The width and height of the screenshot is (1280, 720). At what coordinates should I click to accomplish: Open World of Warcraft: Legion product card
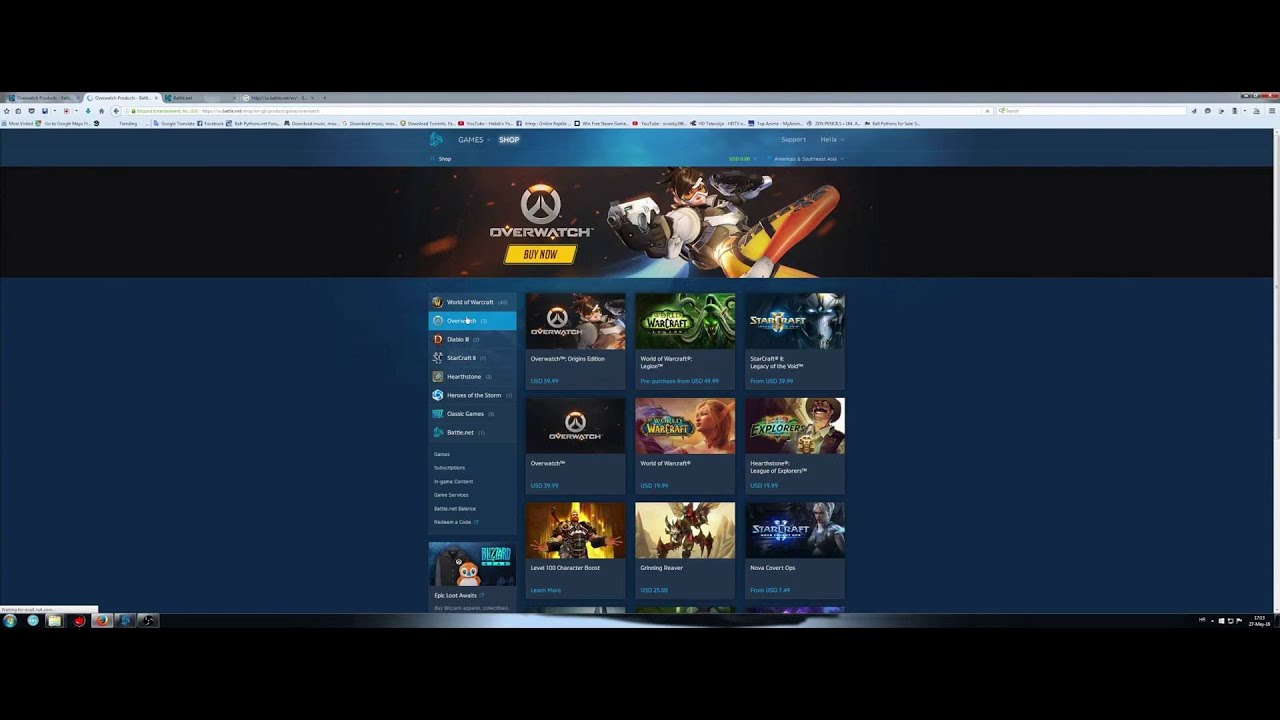click(x=685, y=340)
